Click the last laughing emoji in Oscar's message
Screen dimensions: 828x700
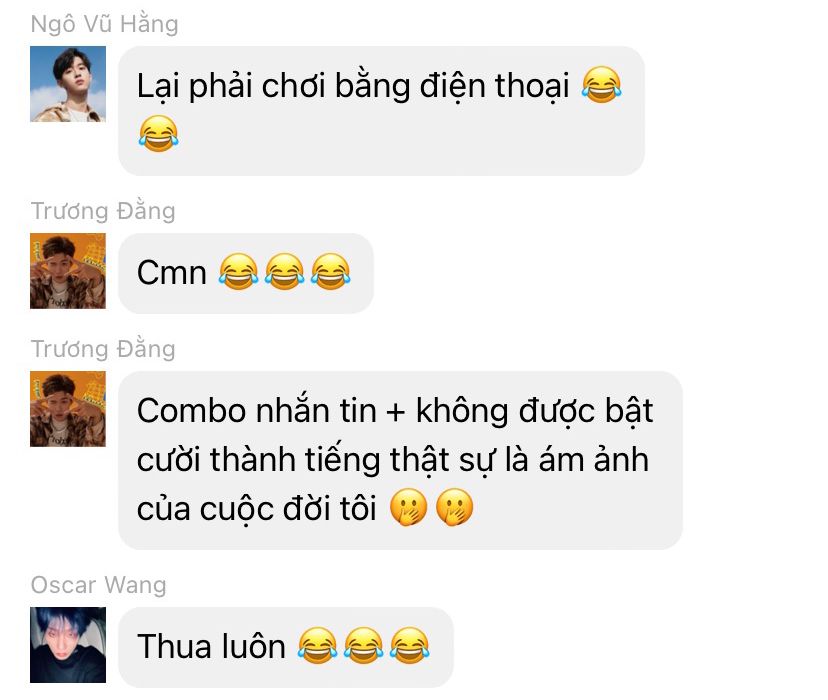[410, 646]
